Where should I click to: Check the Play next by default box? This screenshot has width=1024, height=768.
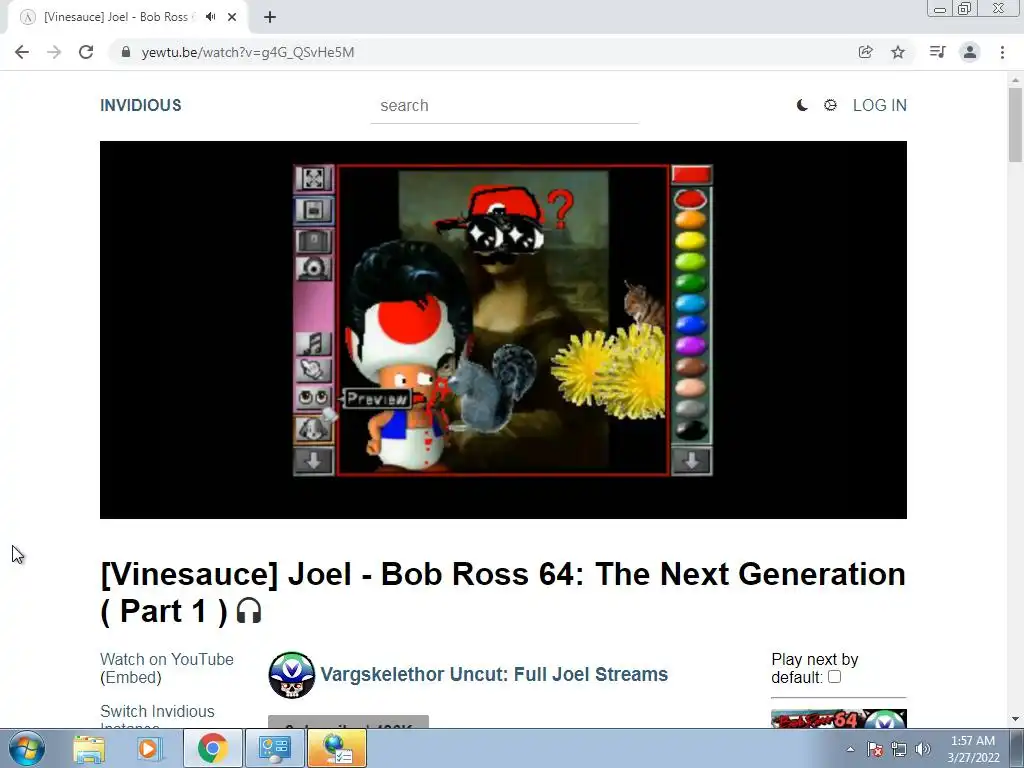pyautogui.click(x=834, y=677)
